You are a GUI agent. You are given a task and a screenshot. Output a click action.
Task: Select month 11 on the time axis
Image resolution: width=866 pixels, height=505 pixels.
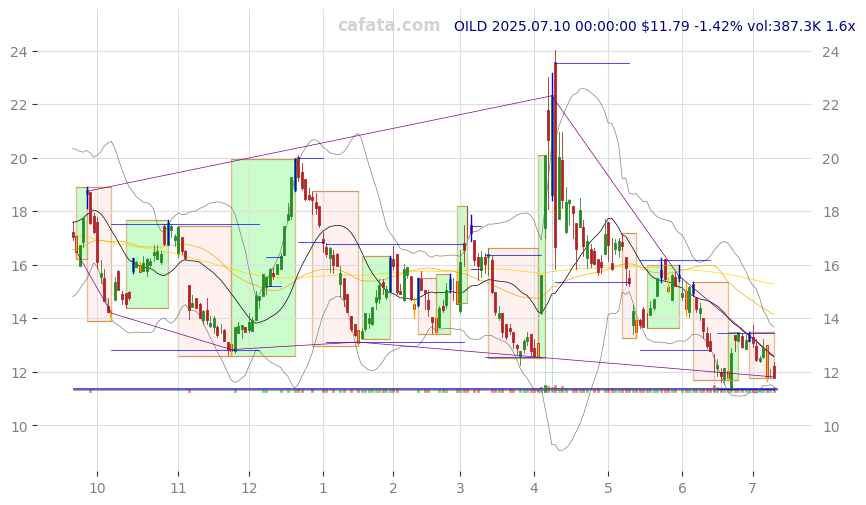point(178,488)
